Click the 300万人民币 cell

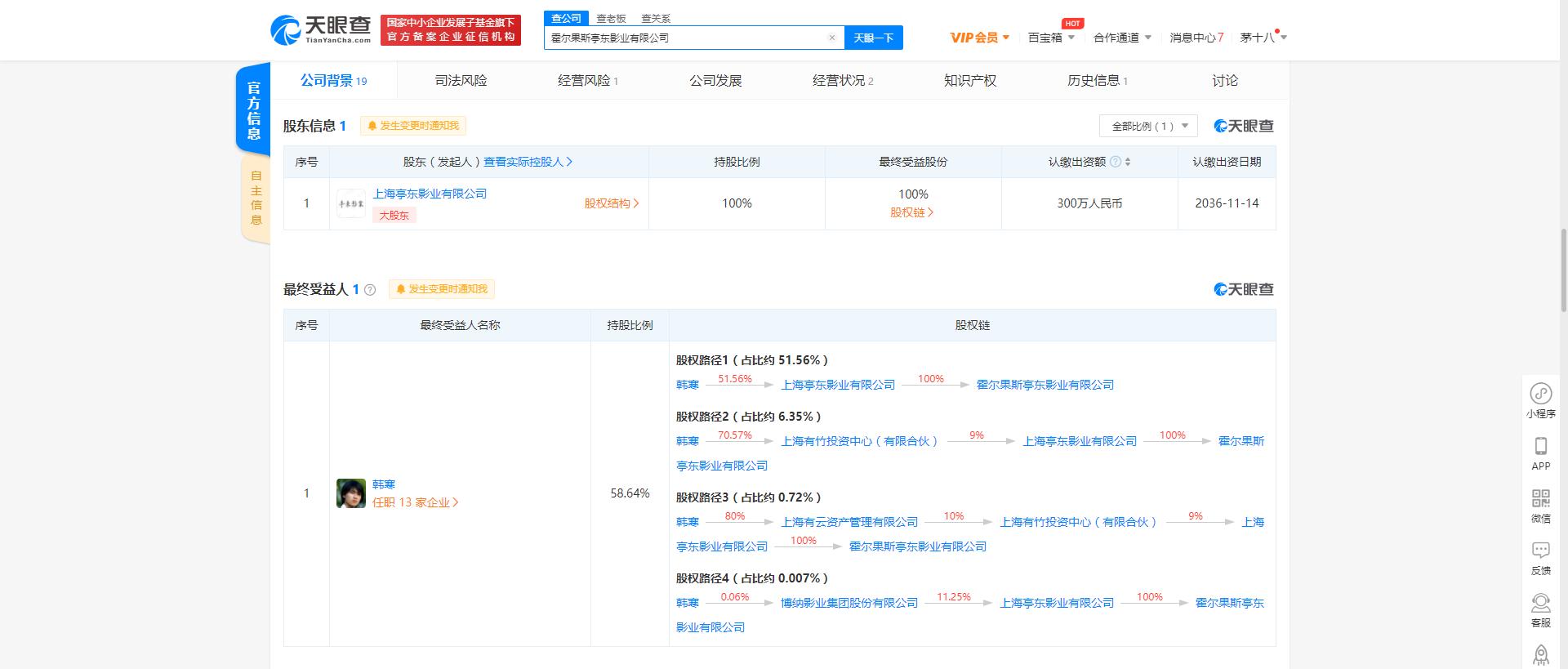pyautogui.click(x=1089, y=203)
